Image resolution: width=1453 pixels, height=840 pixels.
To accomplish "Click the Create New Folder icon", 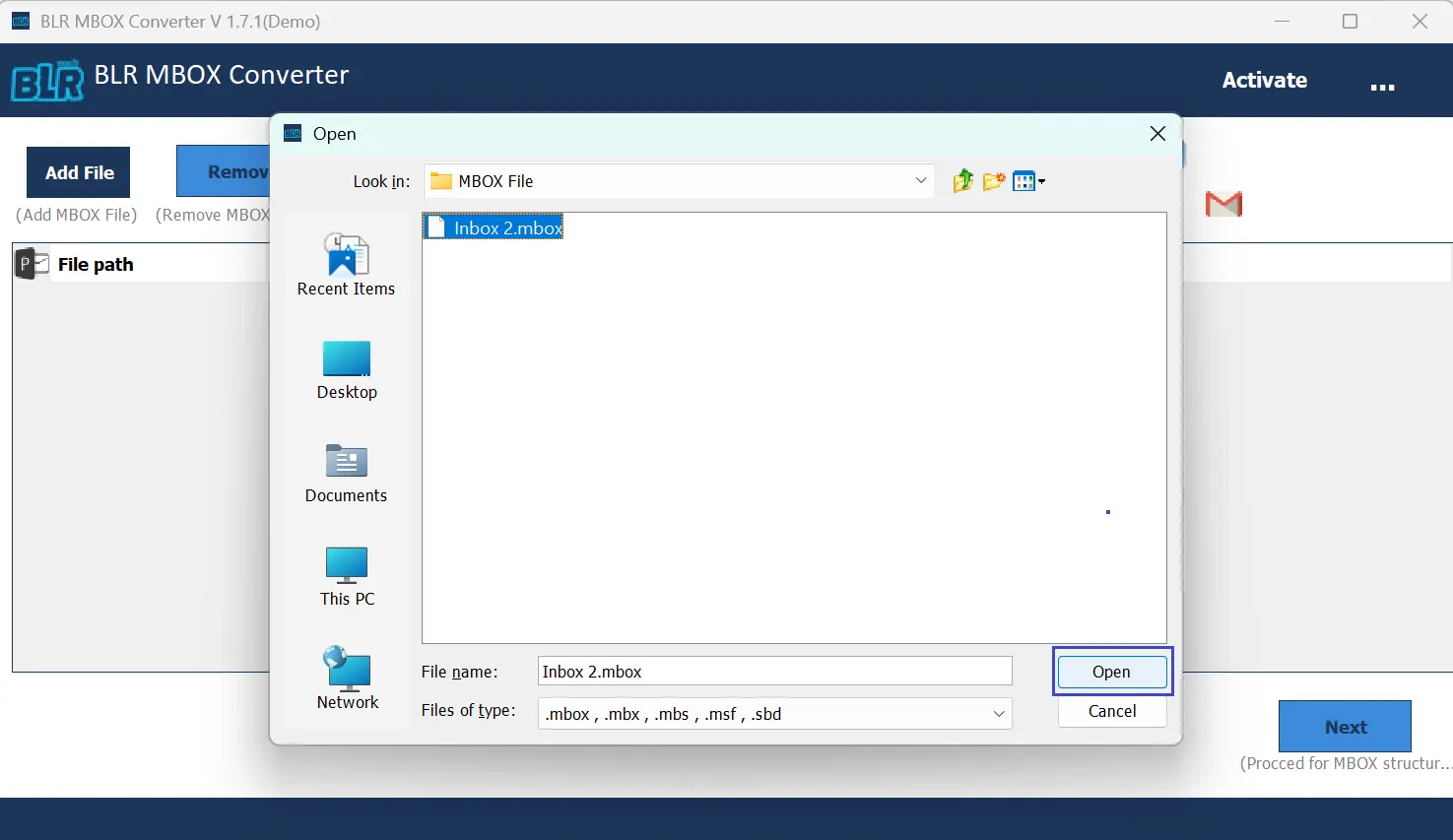I will click(993, 181).
